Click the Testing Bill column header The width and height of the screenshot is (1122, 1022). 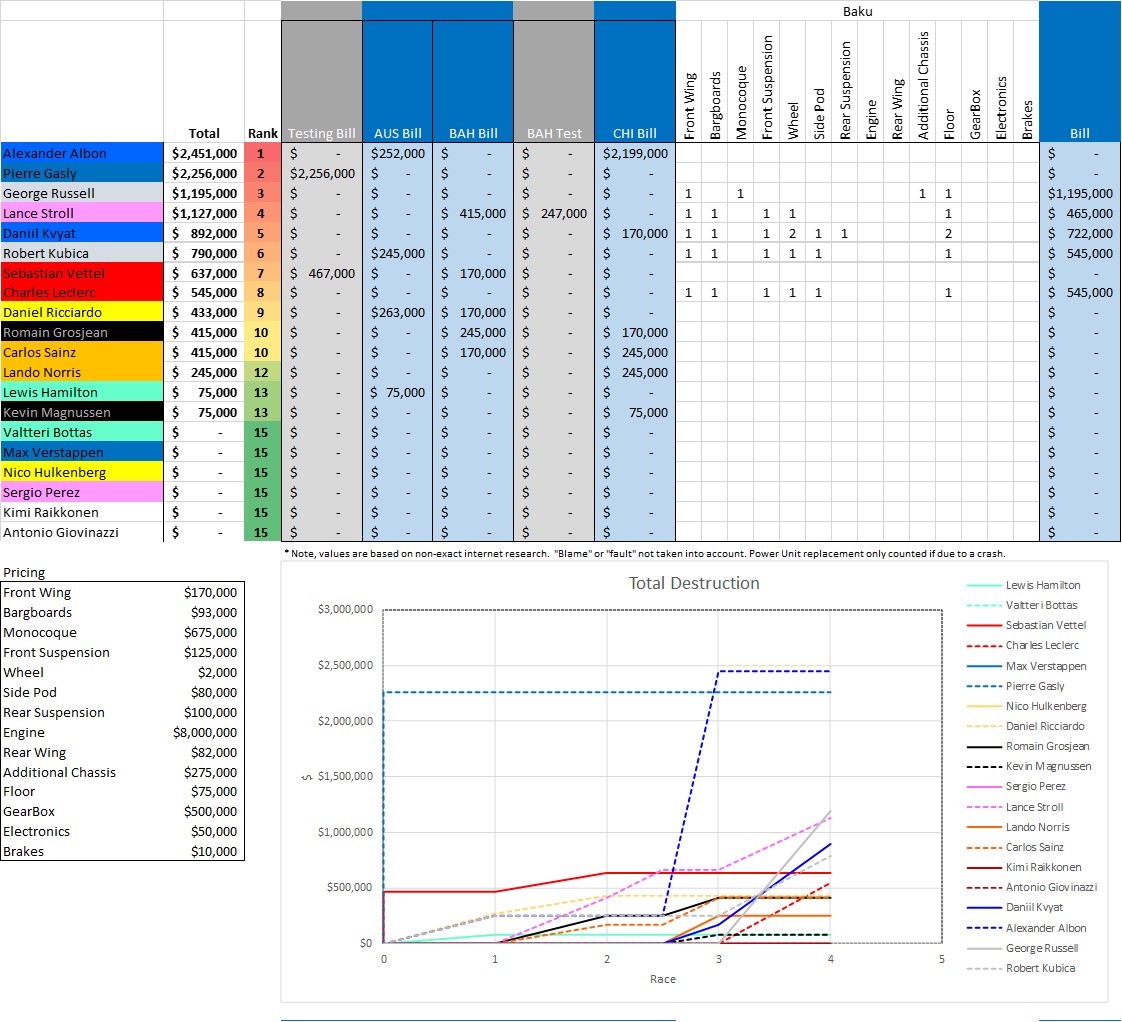[x=321, y=133]
